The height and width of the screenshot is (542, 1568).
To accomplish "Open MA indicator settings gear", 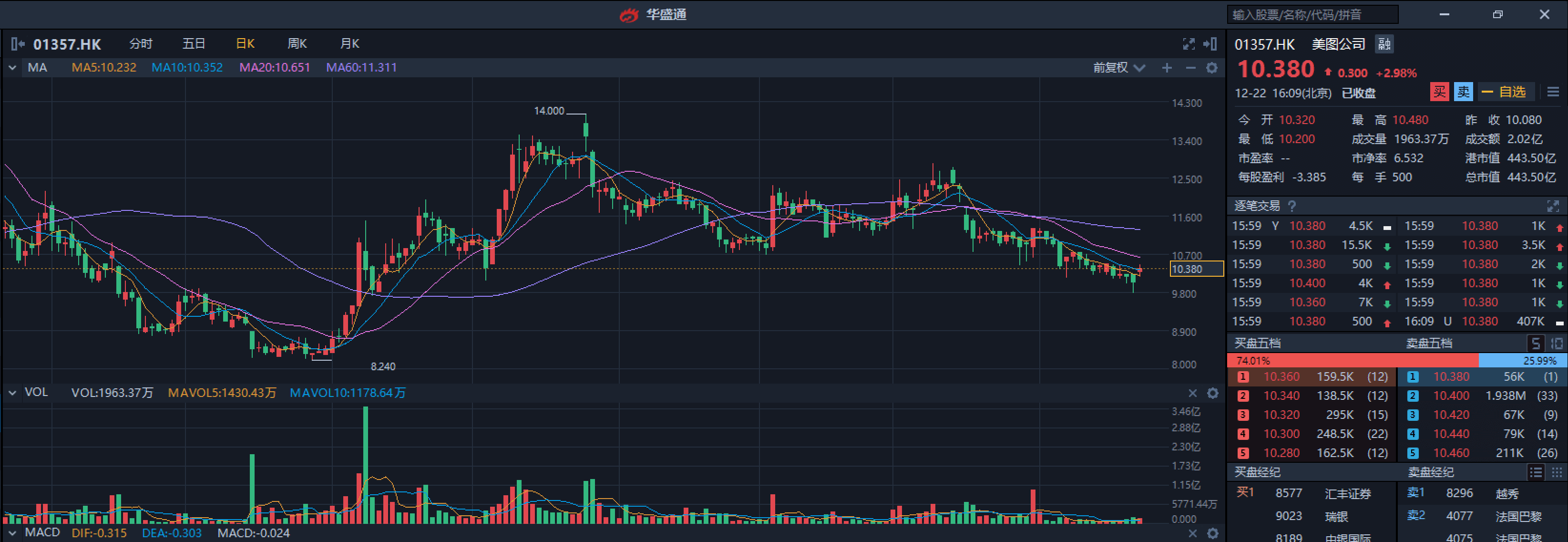I will (x=1212, y=68).
